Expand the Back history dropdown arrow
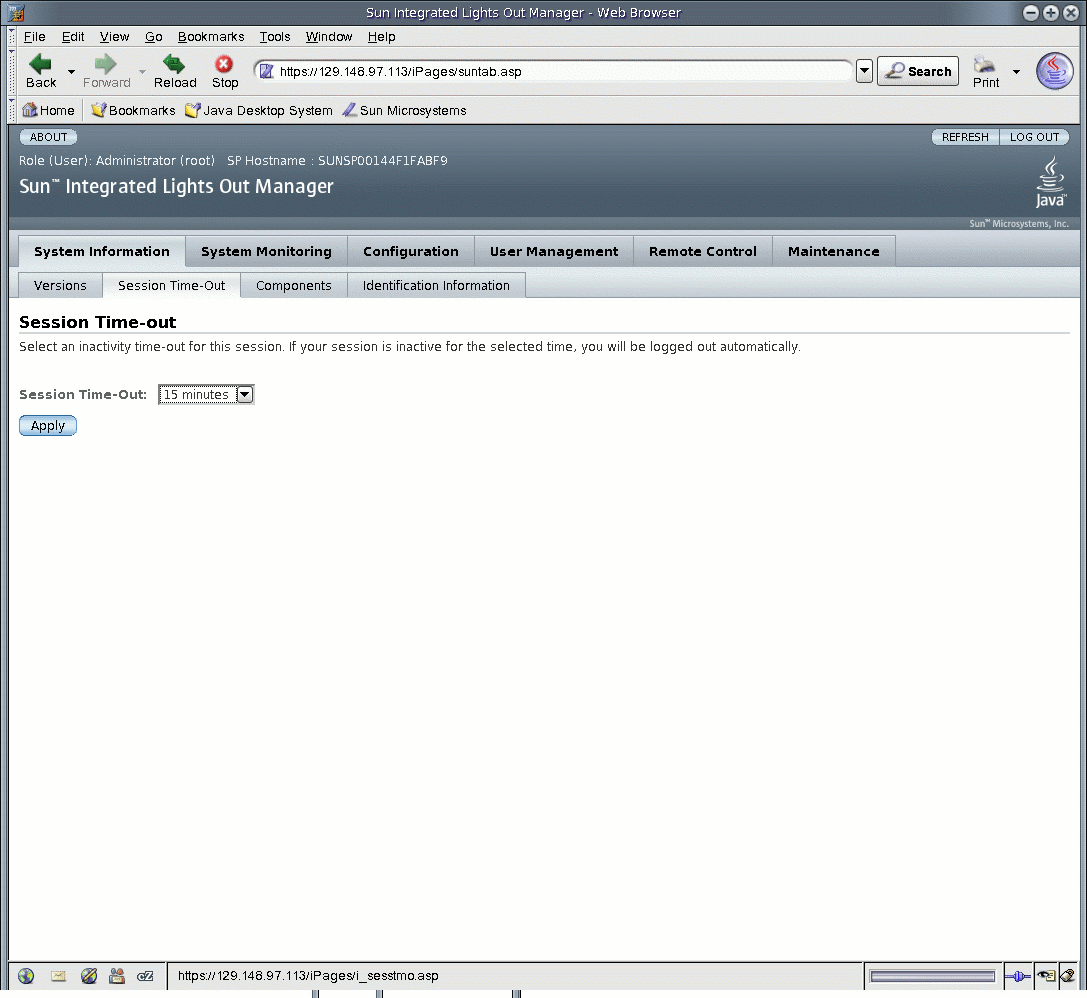 (x=71, y=71)
